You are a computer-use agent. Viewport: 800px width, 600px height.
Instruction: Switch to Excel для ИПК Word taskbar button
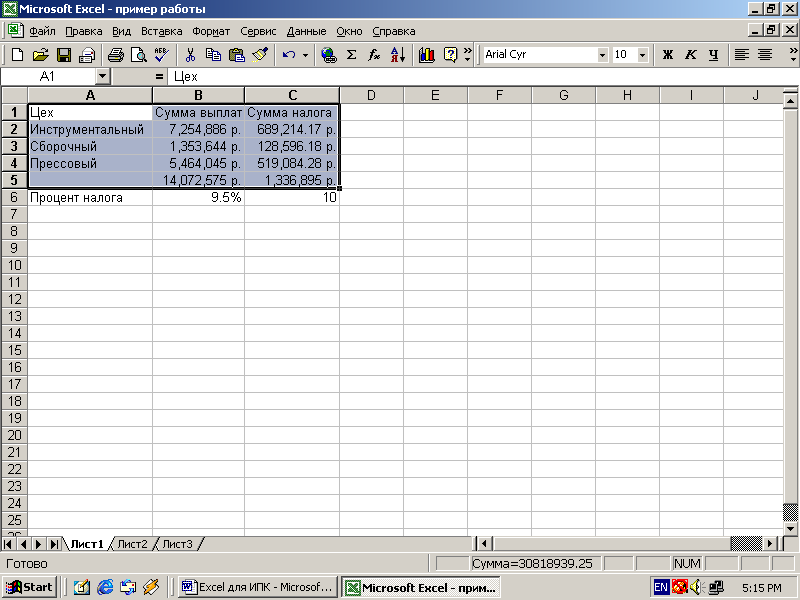(x=258, y=587)
